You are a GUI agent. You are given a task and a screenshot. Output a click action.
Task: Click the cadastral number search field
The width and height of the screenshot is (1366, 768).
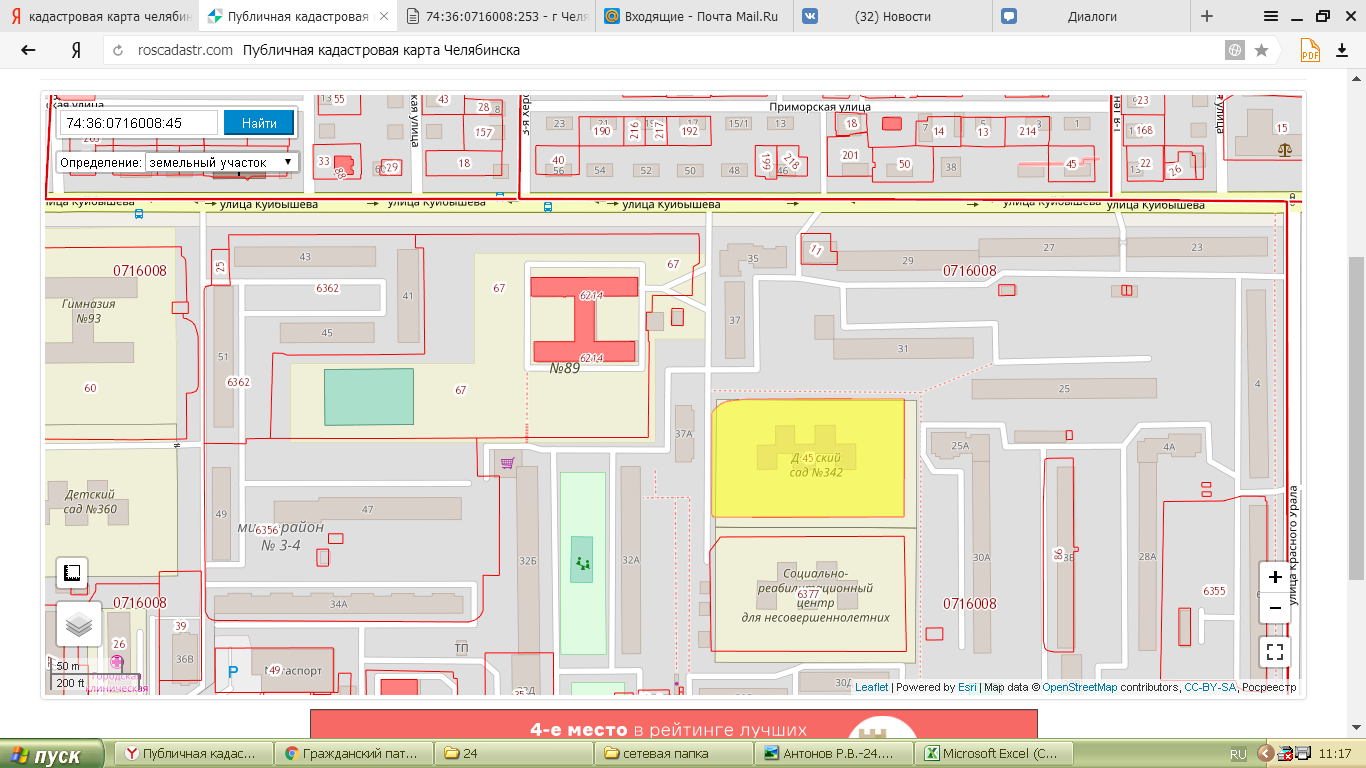pyautogui.click(x=140, y=123)
